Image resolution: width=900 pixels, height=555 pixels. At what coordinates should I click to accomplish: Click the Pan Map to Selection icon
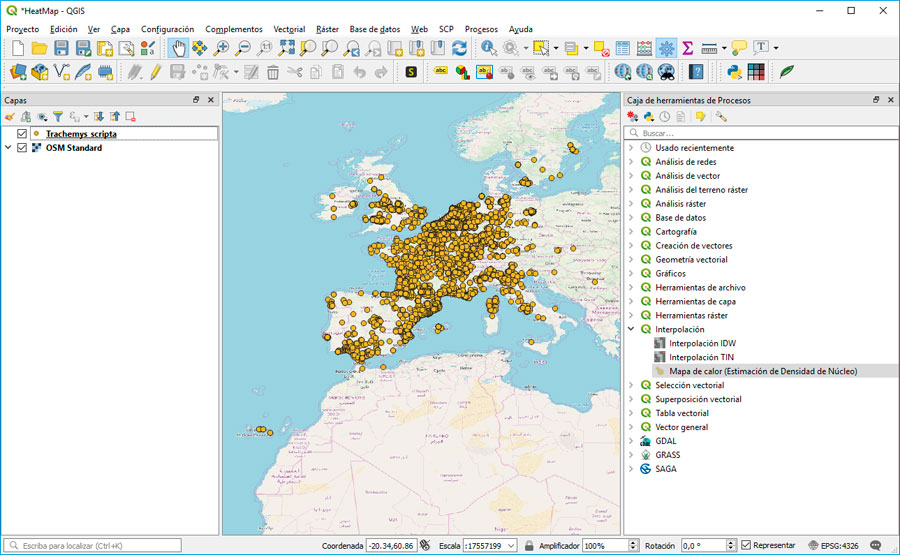(x=199, y=48)
